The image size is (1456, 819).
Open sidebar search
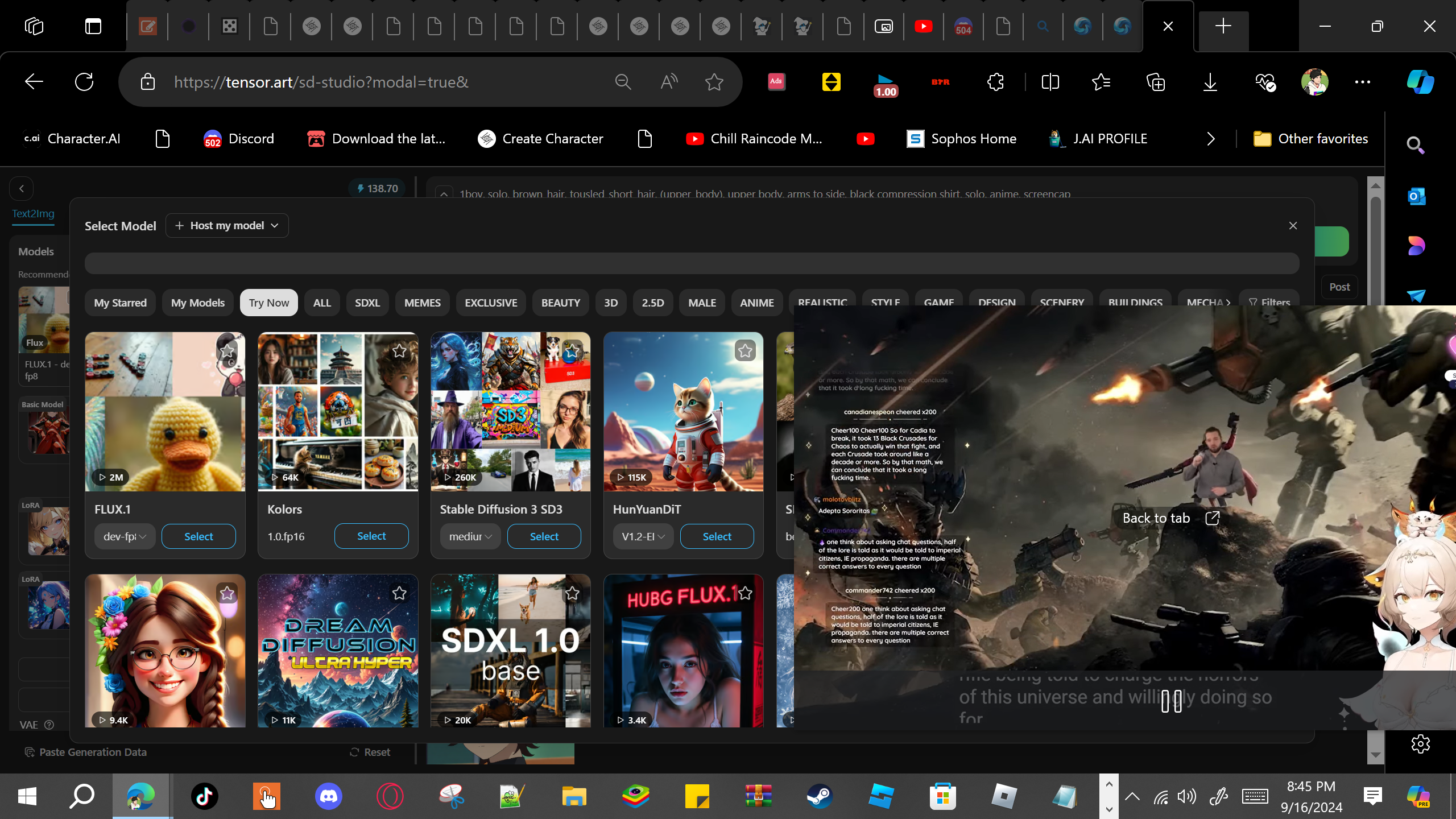coord(1416,146)
